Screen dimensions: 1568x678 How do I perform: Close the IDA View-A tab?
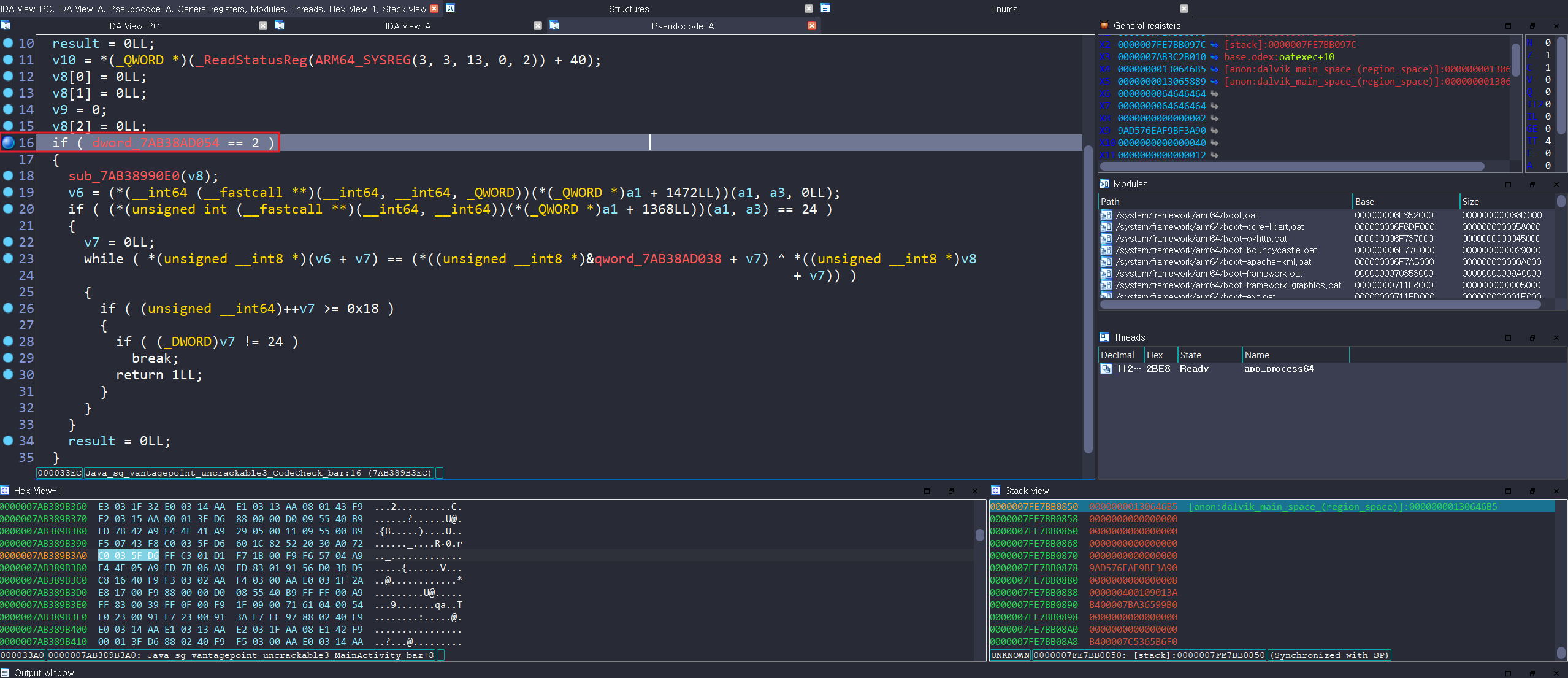point(538,26)
